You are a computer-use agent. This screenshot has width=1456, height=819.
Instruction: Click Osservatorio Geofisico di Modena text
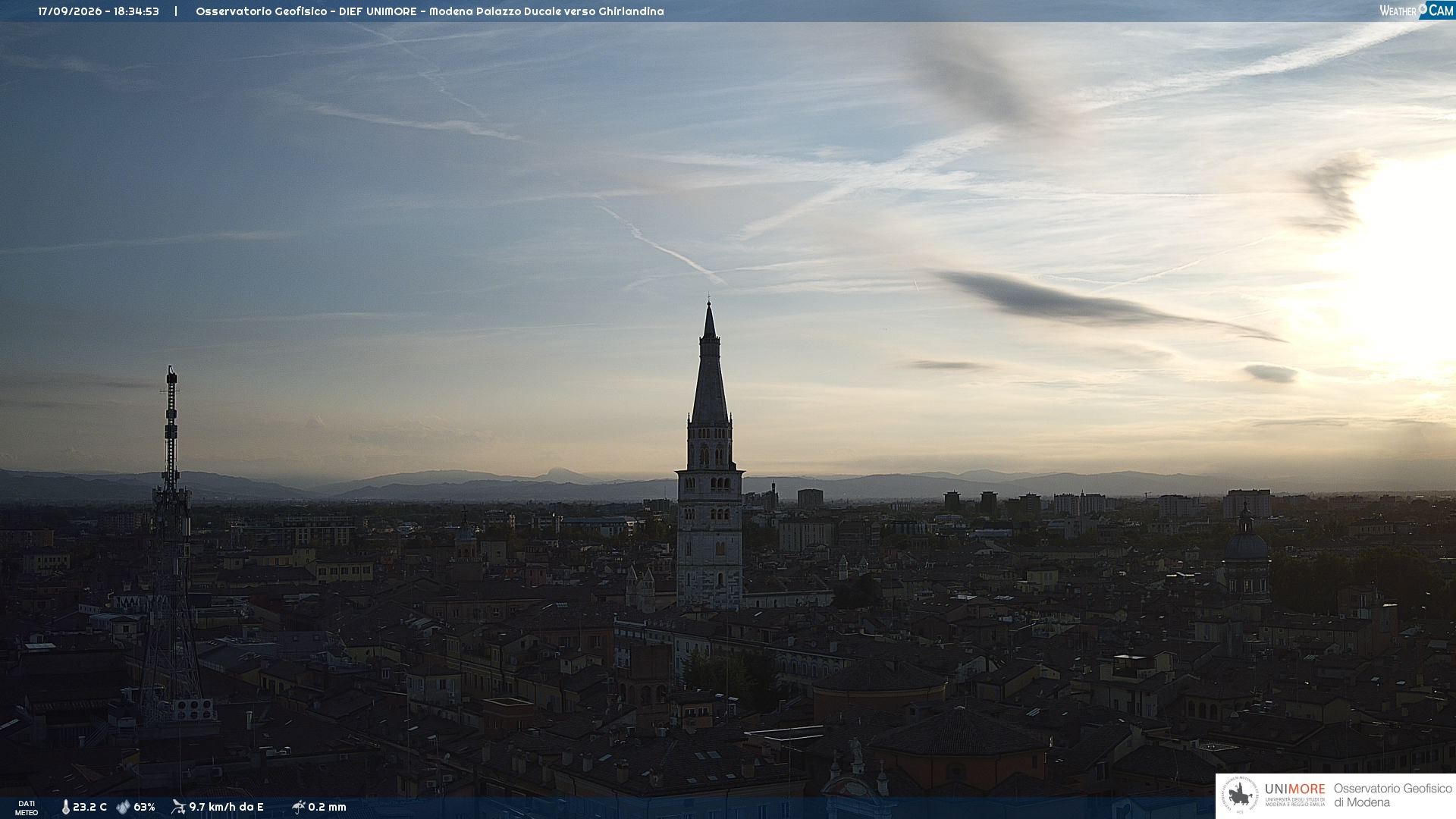tap(1392, 795)
